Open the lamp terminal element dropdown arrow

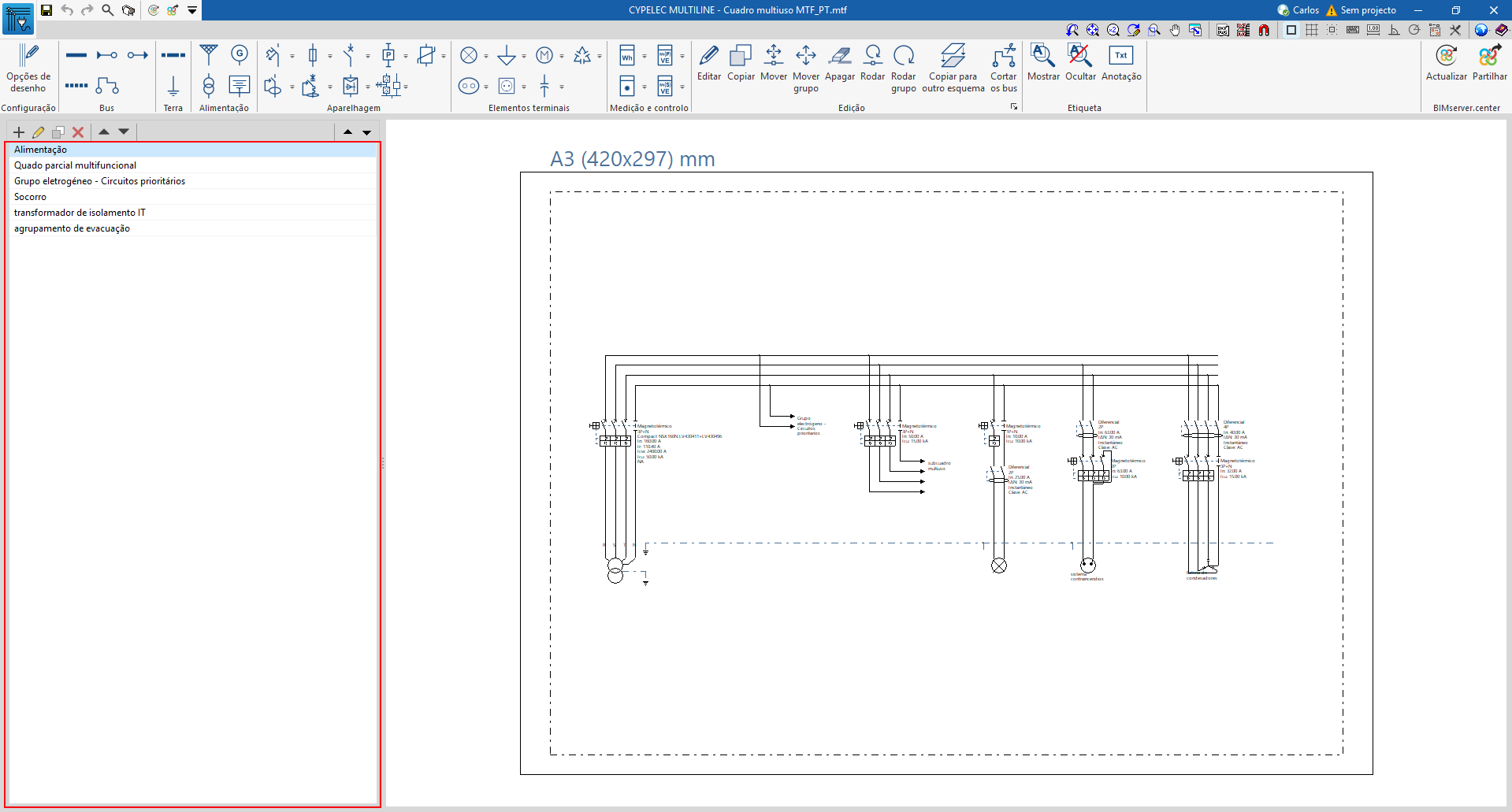click(x=486, y=56)
